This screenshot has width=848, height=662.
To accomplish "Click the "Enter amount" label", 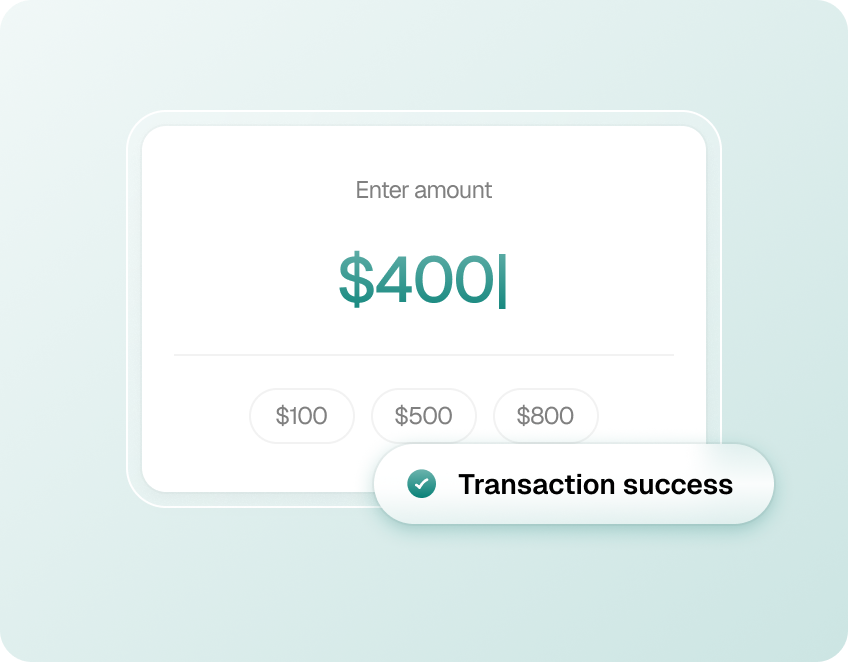I will coord(424,190).
